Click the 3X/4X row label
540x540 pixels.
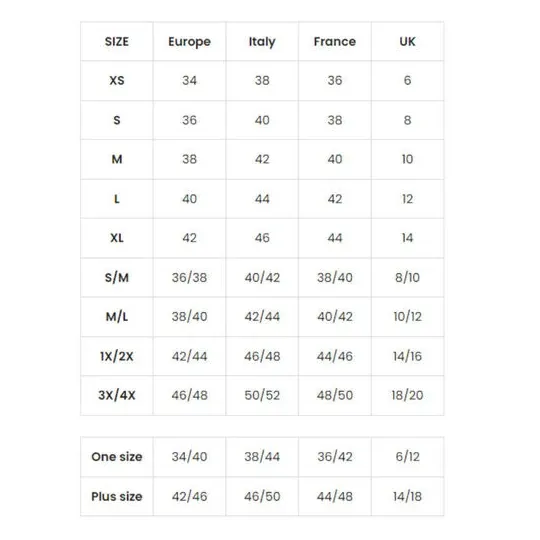(117, 395)
